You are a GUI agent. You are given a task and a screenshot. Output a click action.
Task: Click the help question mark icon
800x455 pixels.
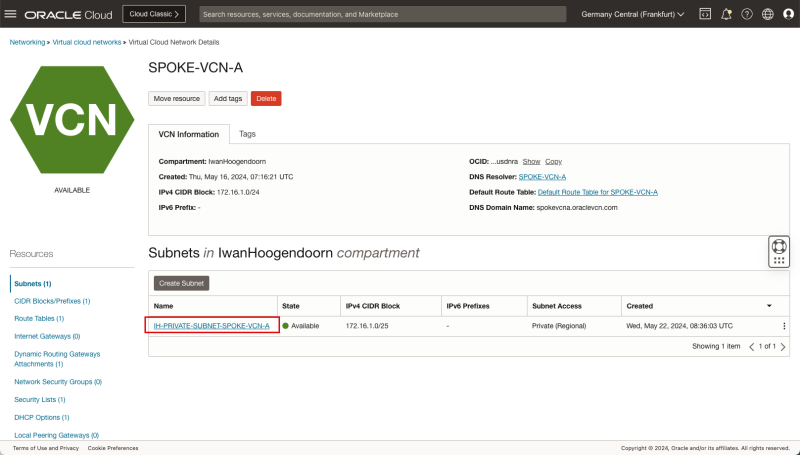pos(746,15)
